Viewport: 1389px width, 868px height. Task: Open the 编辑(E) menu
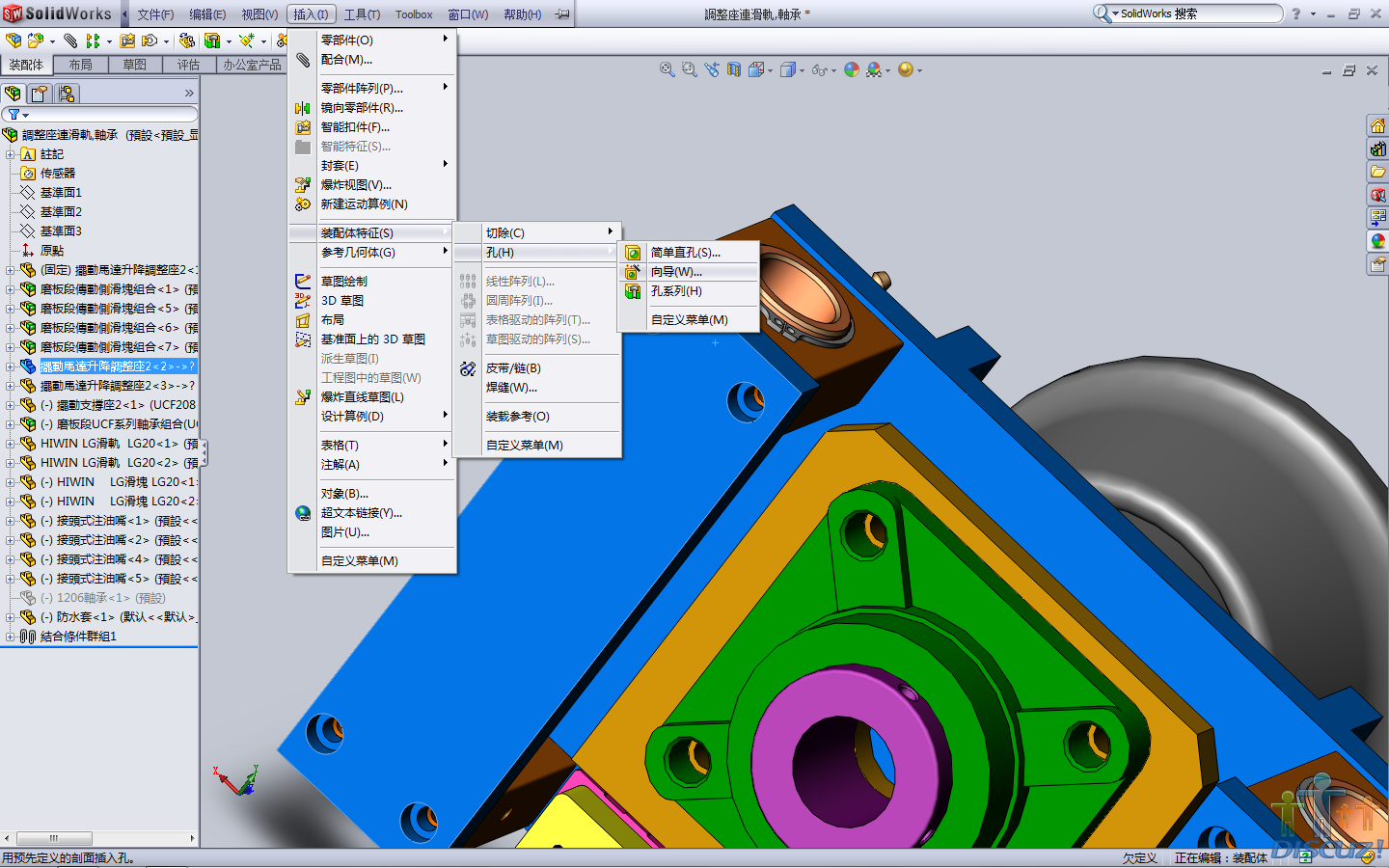[207, 14]
